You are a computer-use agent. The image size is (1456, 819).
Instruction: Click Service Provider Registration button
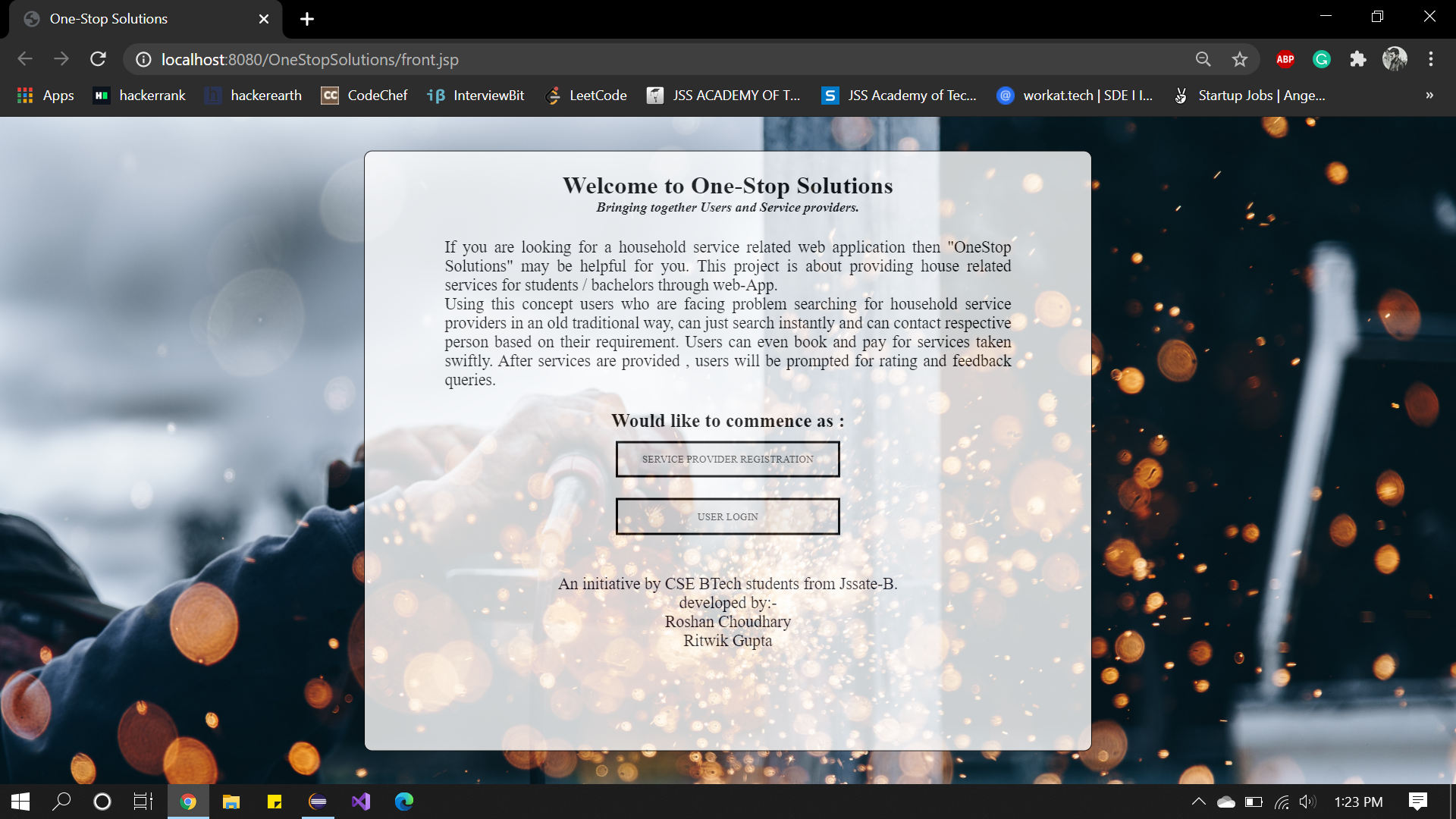coord(727,460)
